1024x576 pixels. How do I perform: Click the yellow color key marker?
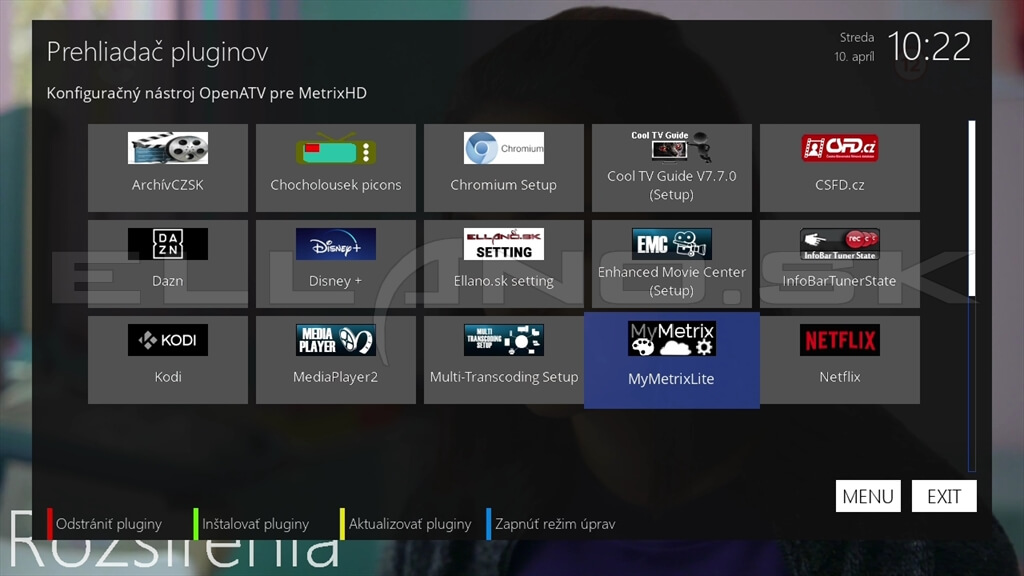342,524
